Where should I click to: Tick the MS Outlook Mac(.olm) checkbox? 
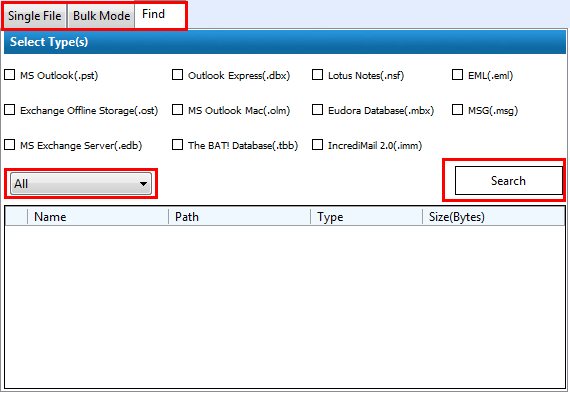click(x=177, y=110)
